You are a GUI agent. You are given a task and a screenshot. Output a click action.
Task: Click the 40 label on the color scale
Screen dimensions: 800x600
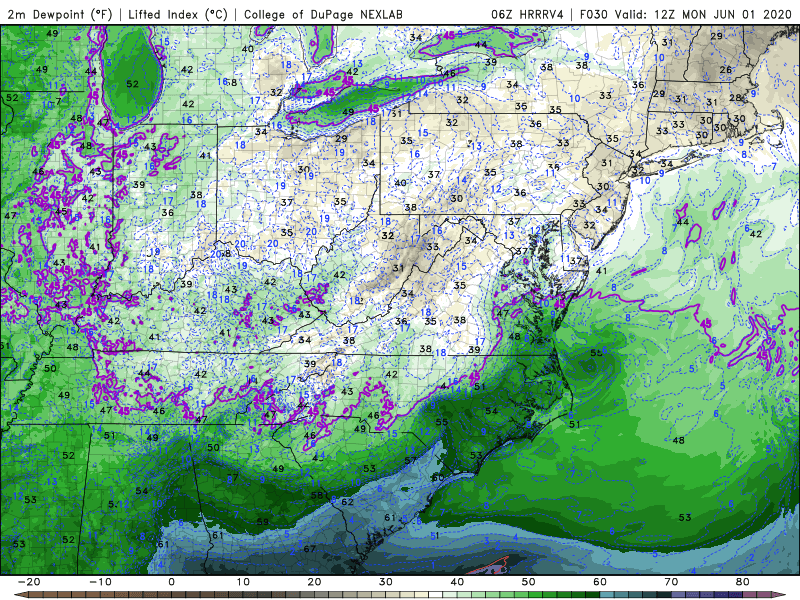pos(457,582)
